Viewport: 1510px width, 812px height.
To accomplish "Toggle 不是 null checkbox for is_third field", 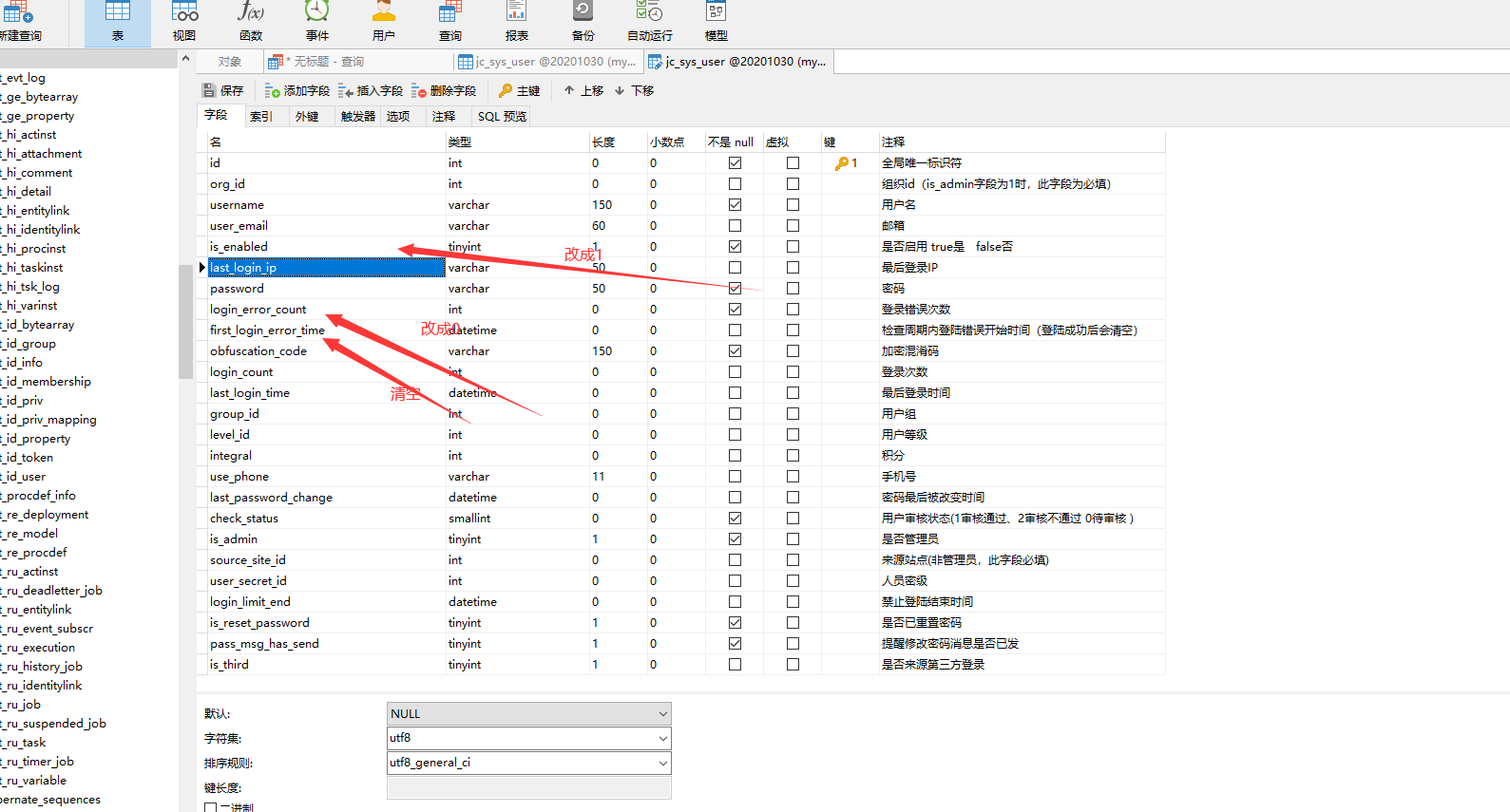I will pyautogui.click(x=735, y=665).
